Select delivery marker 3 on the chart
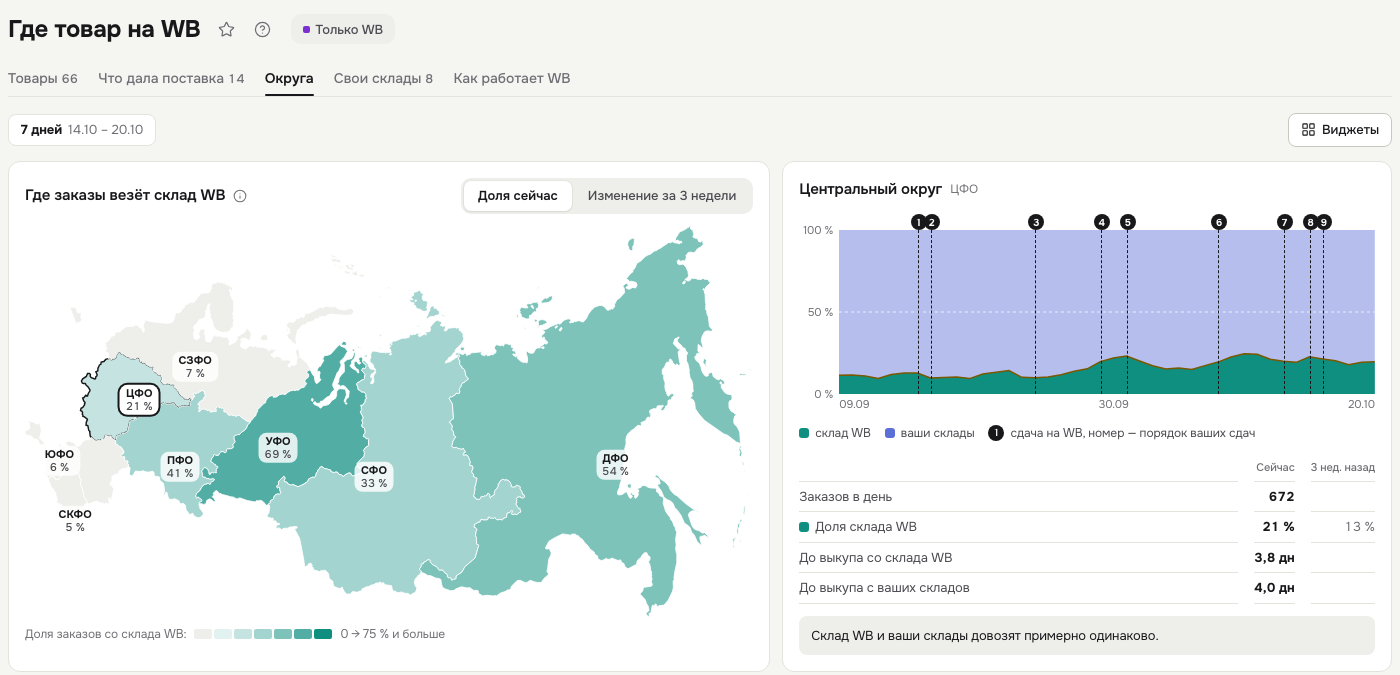The image size is (1400, 675). [1035, 222]
